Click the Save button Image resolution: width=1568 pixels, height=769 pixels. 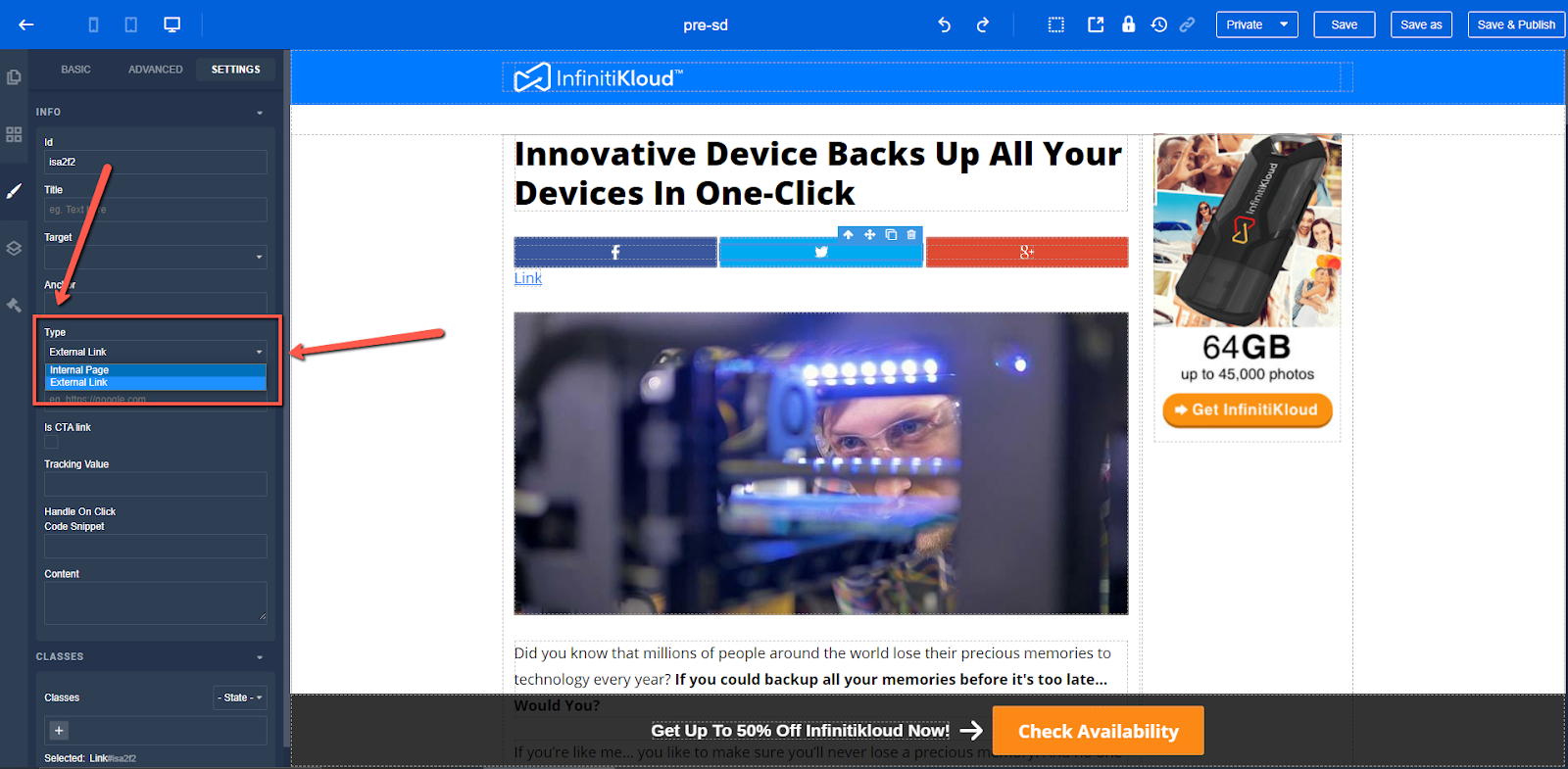coord(1344,24)
